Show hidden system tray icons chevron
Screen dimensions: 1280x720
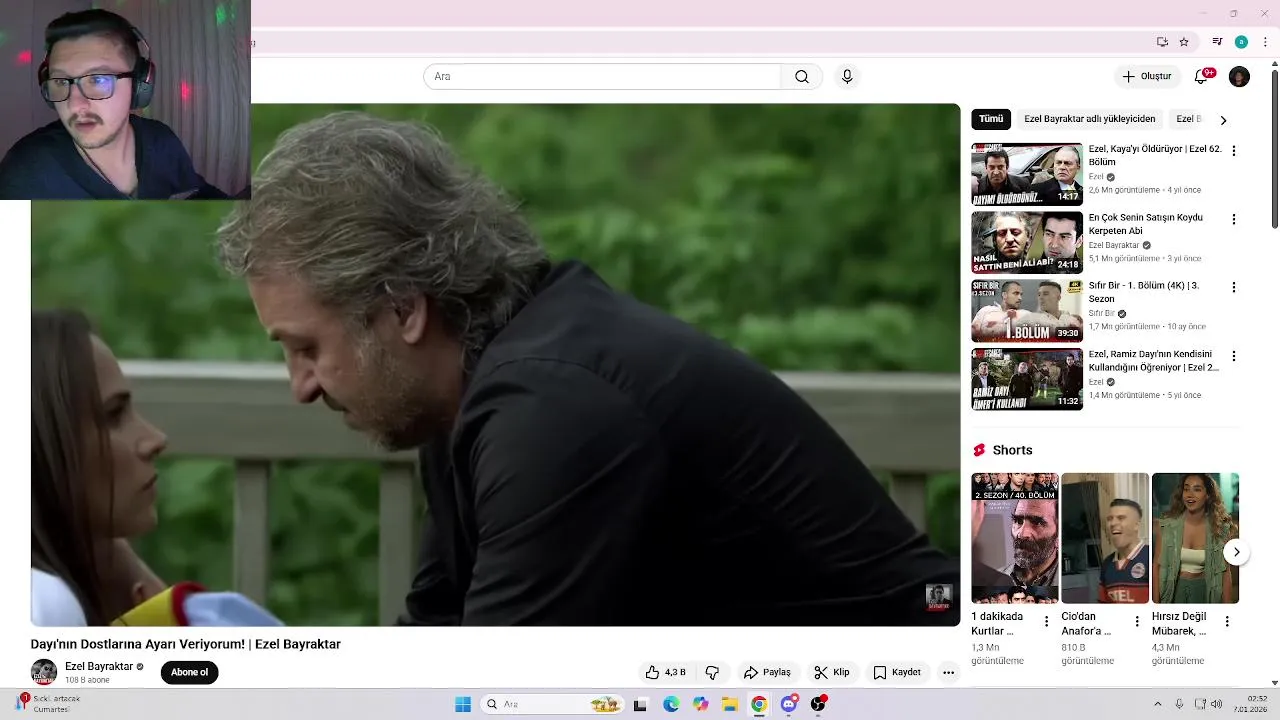pyautogui.click(x=1158, y=704)
